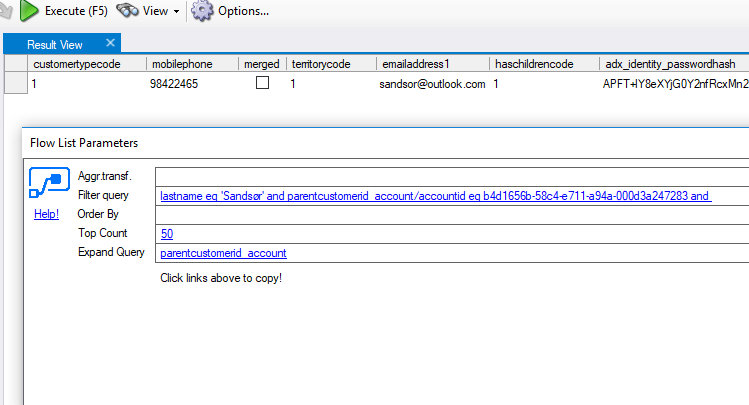
Task: Click the empty Order By field
Action: (x=450, y=215)
